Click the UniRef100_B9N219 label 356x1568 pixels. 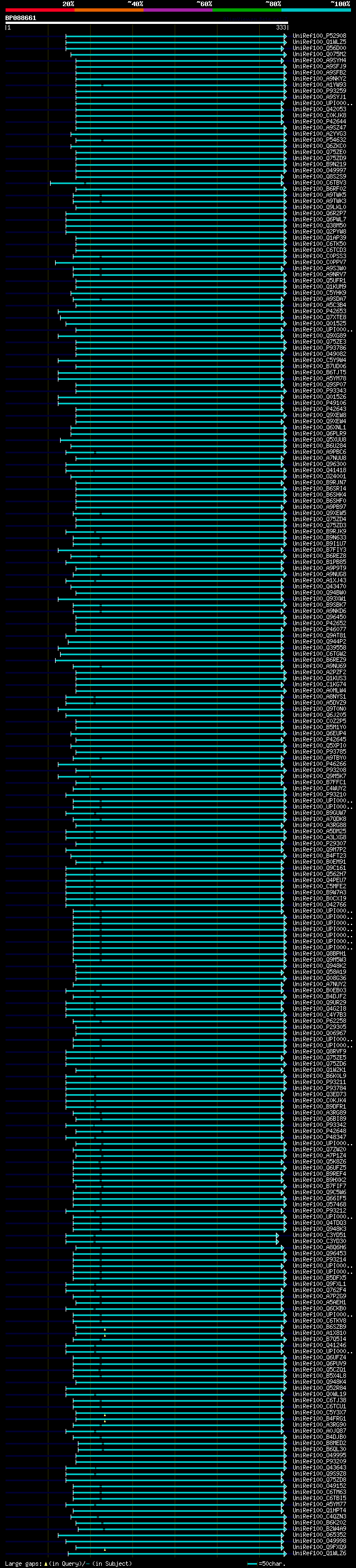(x=319, y=164)
